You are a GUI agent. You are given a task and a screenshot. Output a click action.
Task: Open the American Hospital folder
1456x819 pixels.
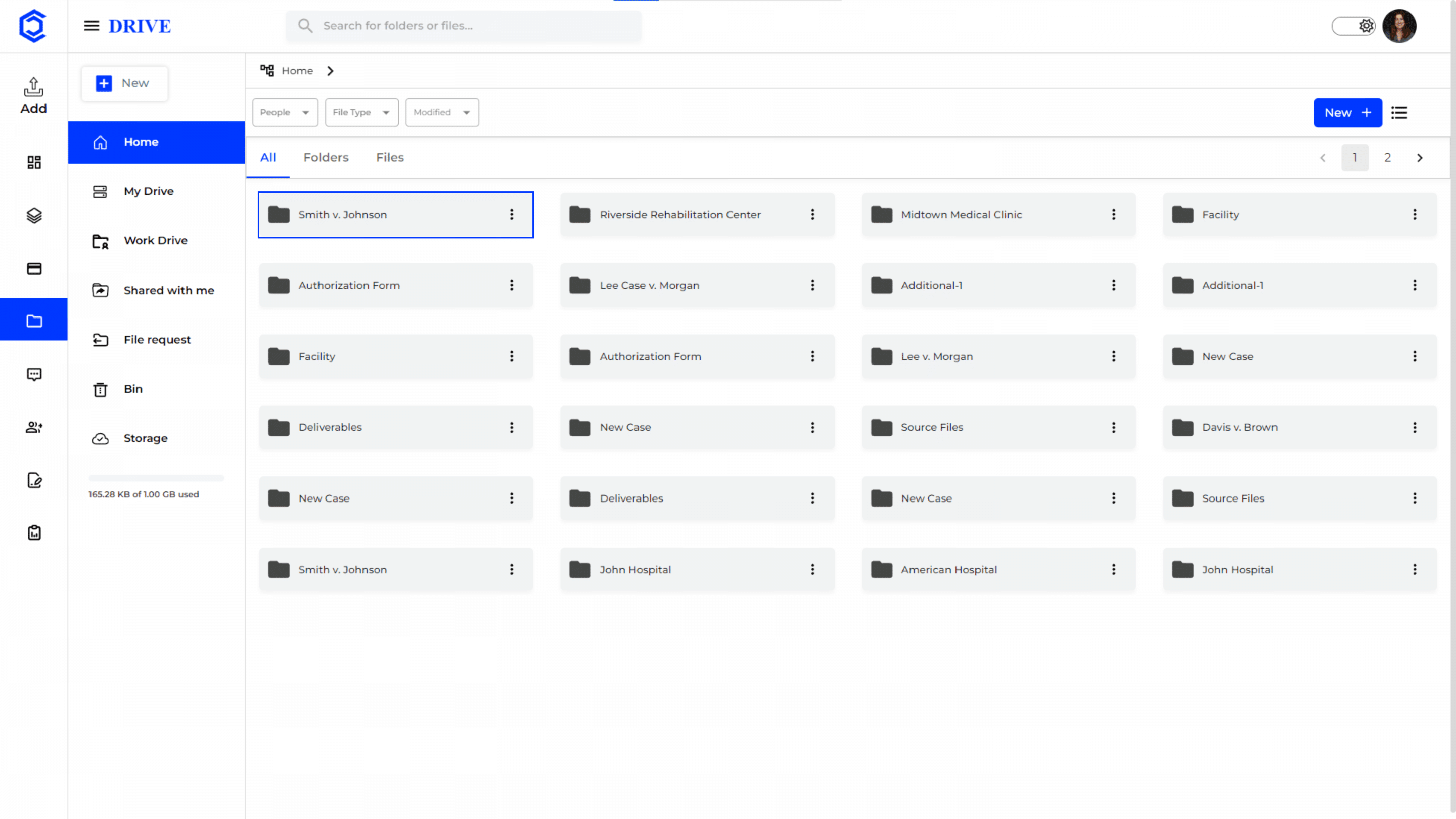998,570
